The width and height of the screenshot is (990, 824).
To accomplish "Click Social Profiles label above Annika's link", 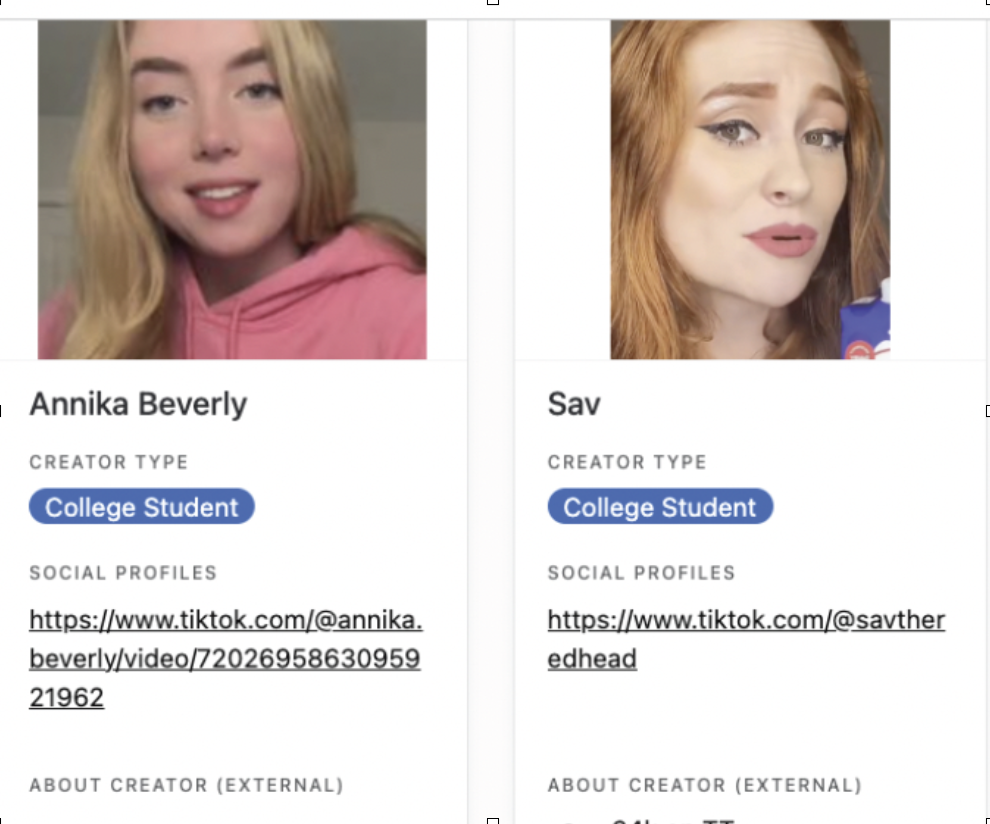I will tap(123, 573).
